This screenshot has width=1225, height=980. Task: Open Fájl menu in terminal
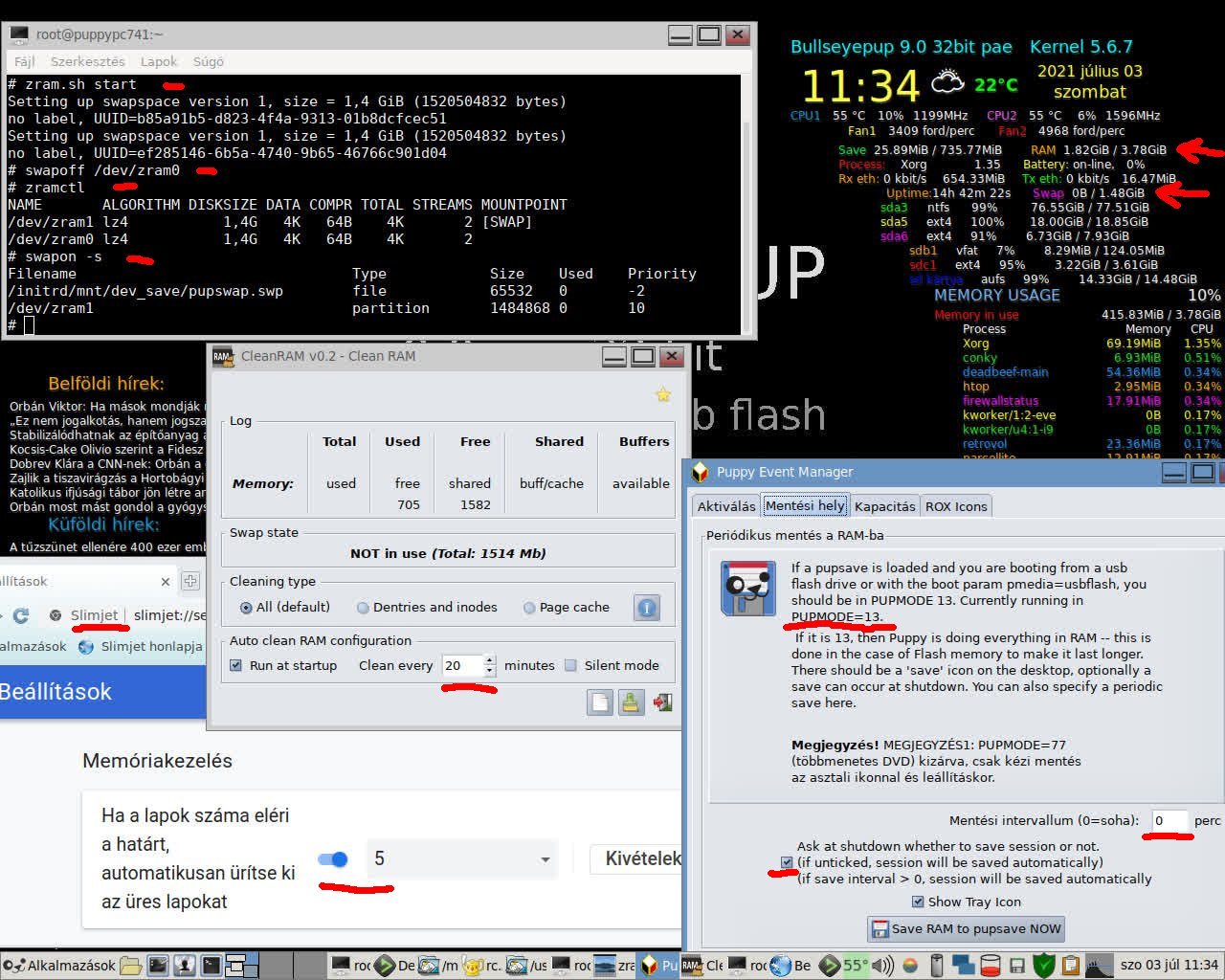25,61
